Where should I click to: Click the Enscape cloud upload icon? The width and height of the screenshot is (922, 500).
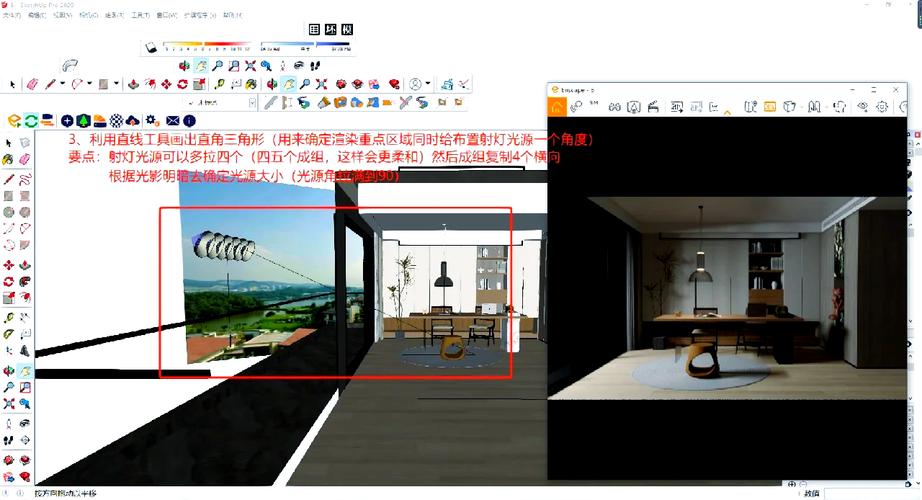point(133,121)
